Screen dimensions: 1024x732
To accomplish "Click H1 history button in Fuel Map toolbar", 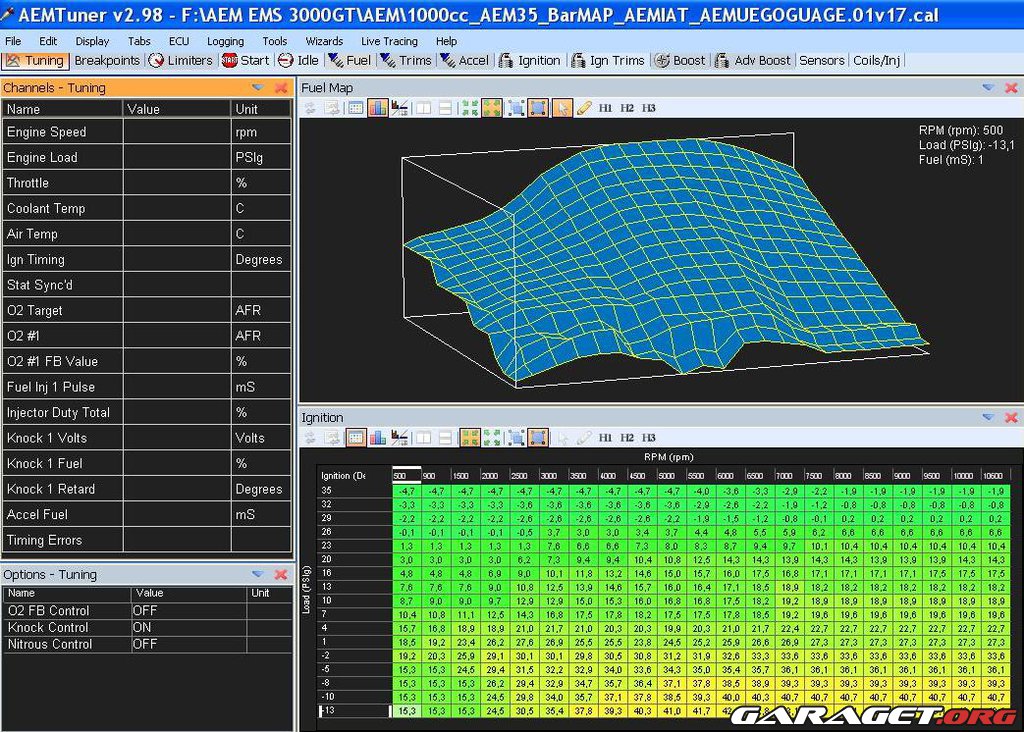I will coord(605,108).
